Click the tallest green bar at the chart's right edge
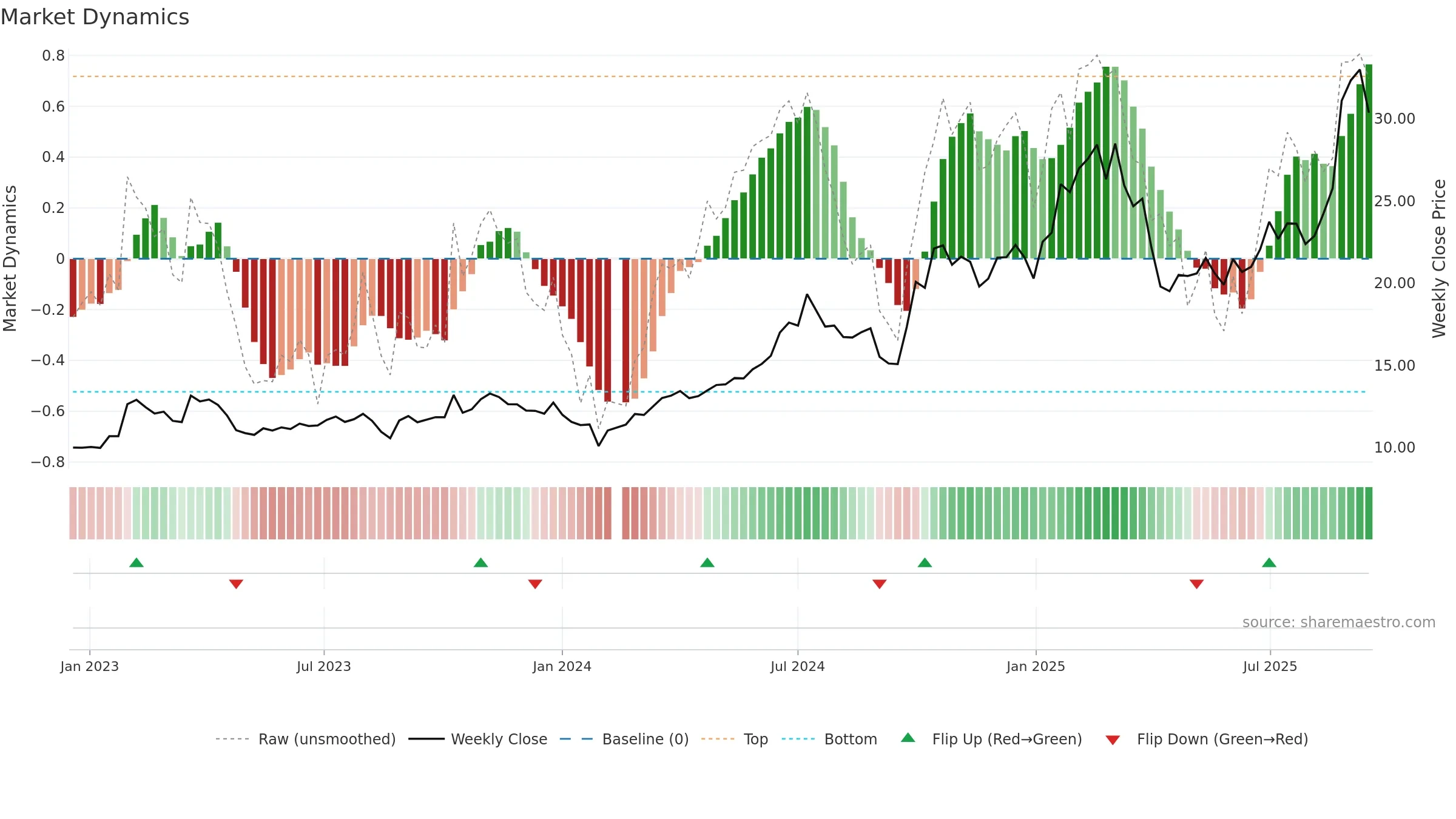The image size is (1456, 819). coord(1369,161)
